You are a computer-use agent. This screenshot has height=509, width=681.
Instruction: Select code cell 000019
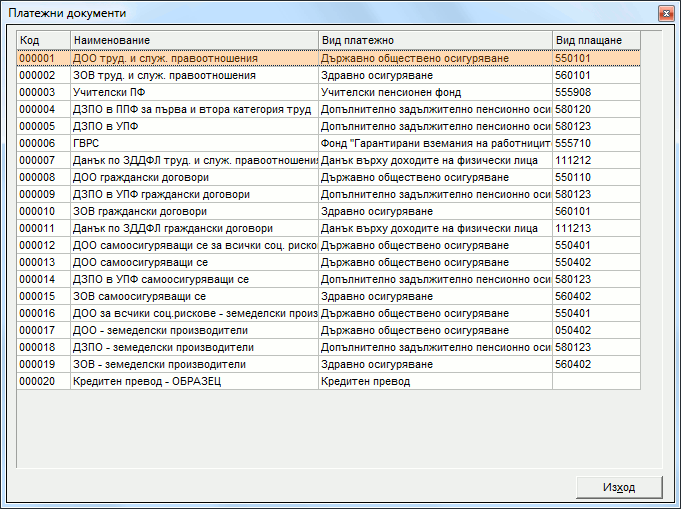click(43, 364)
